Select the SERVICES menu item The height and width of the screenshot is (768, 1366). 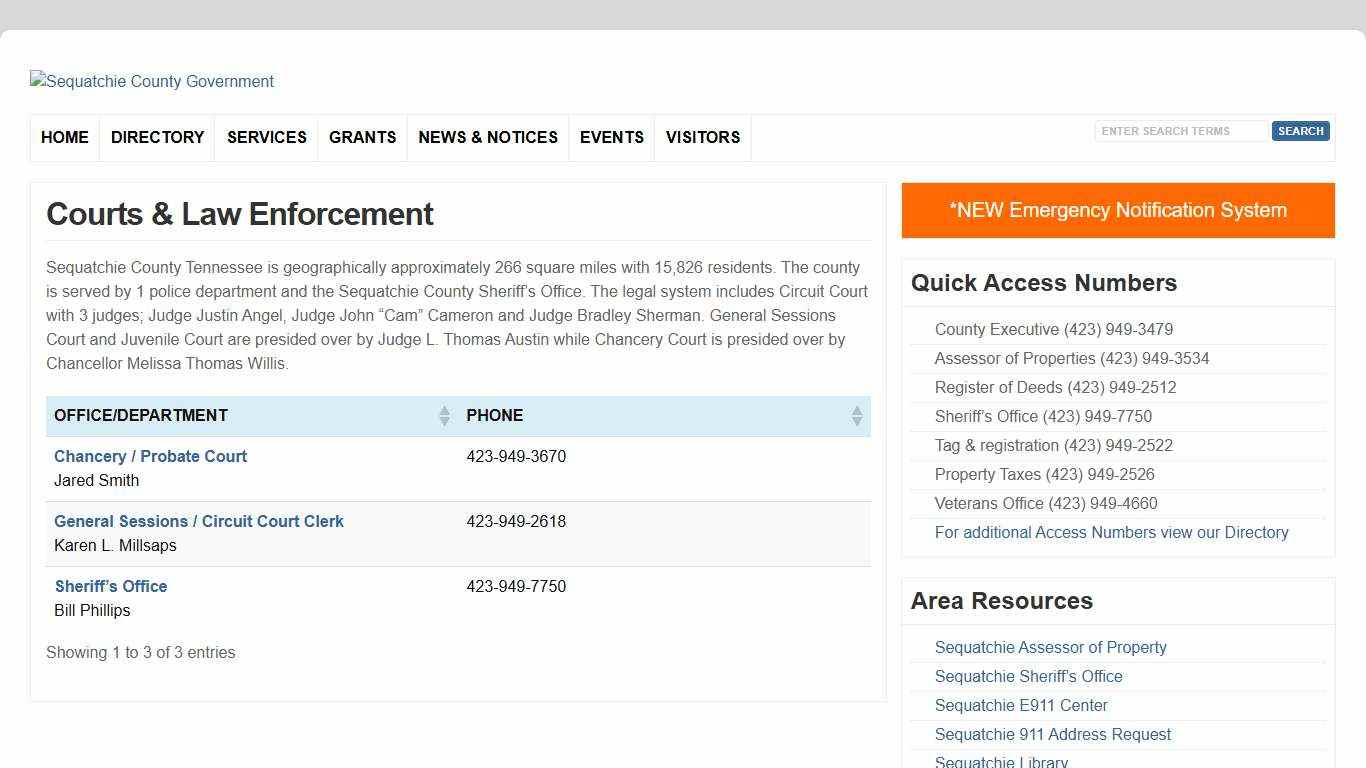point(266,137)
